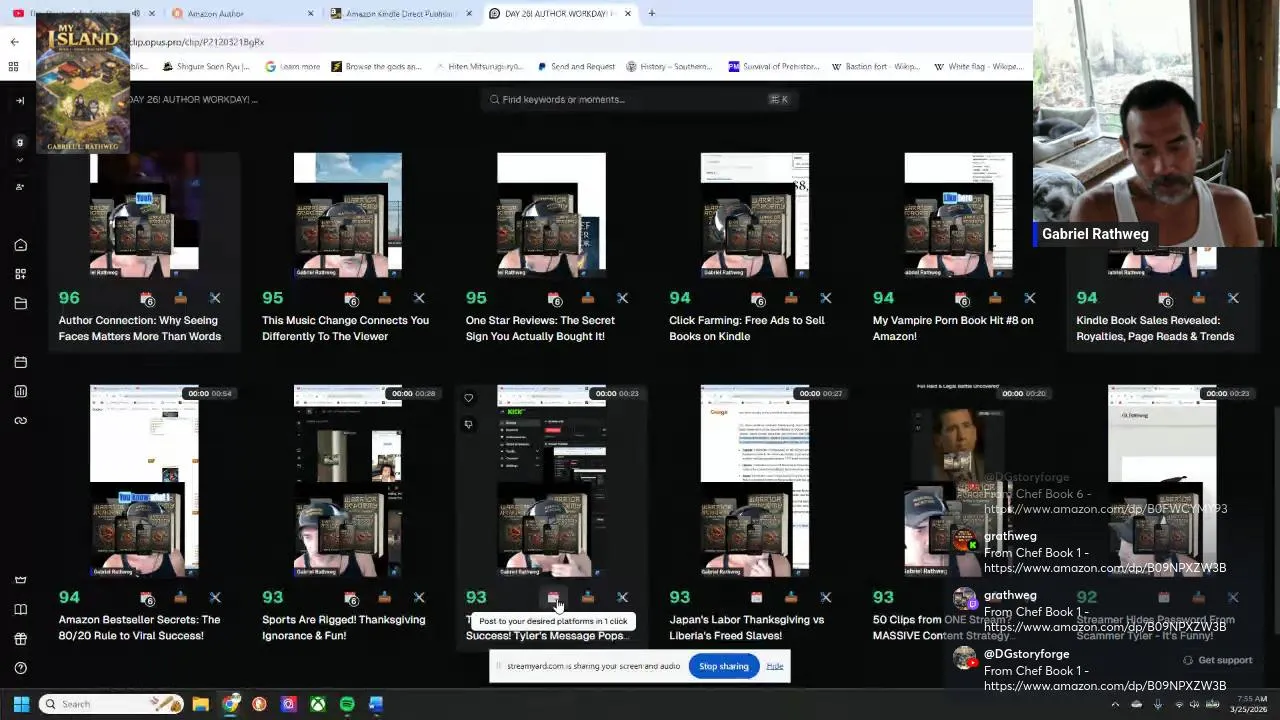
Task: Switch to the 'Amazon Author' browser tab
Action: pos(242,14)
